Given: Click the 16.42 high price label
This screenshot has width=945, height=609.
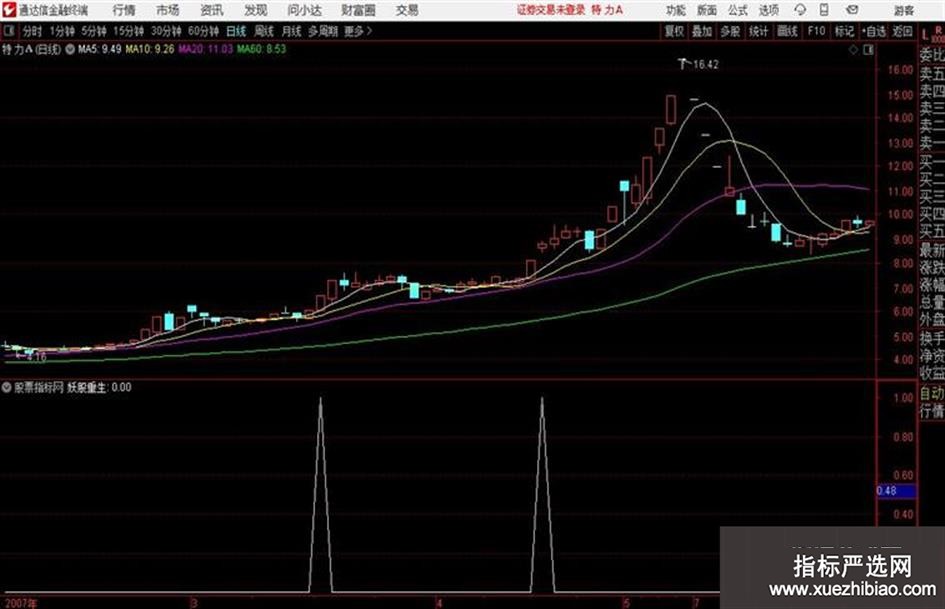Looking at the screenshot, I should click(706, 65).
